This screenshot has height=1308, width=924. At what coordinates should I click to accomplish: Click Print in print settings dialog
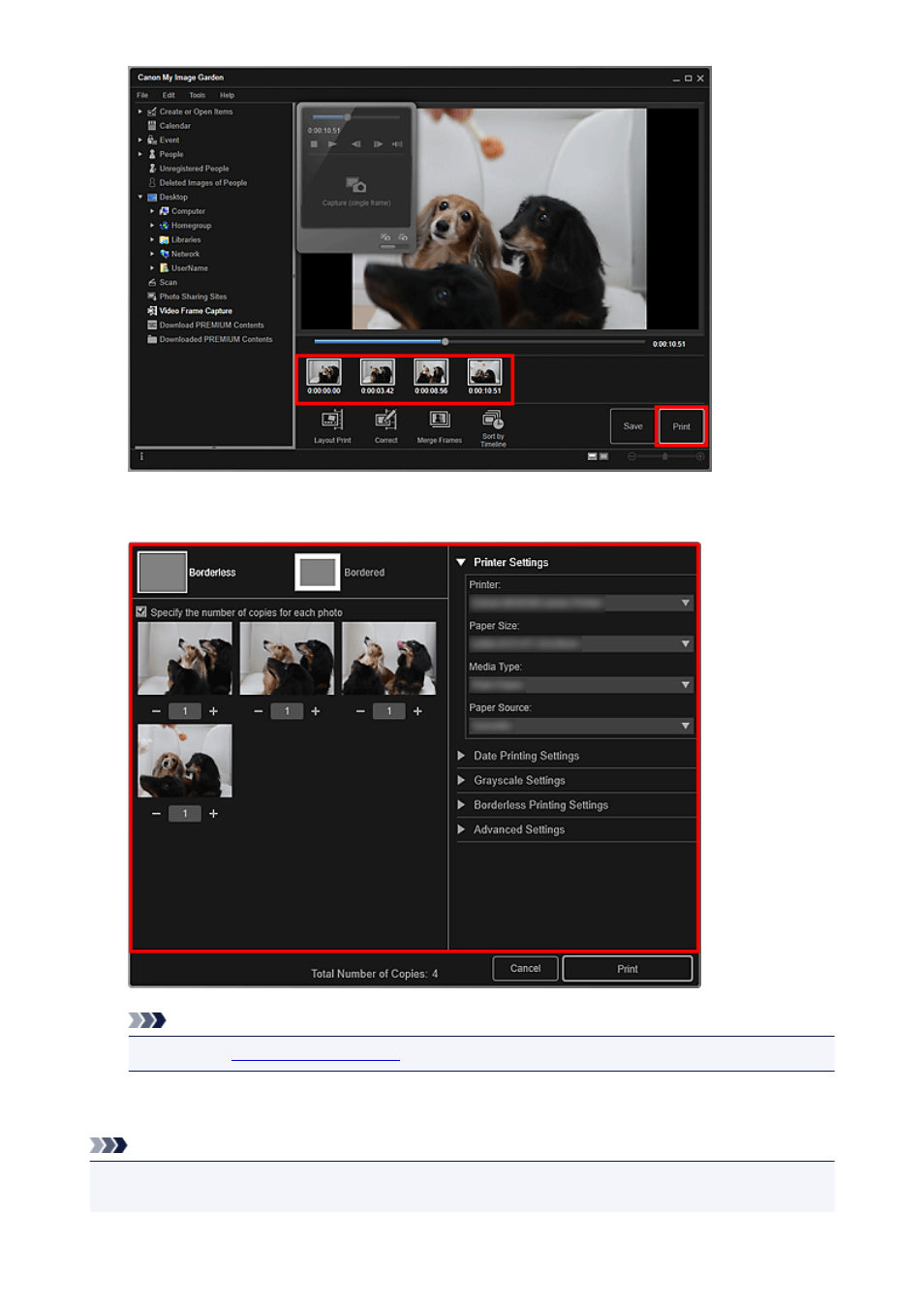coord(628,969)
